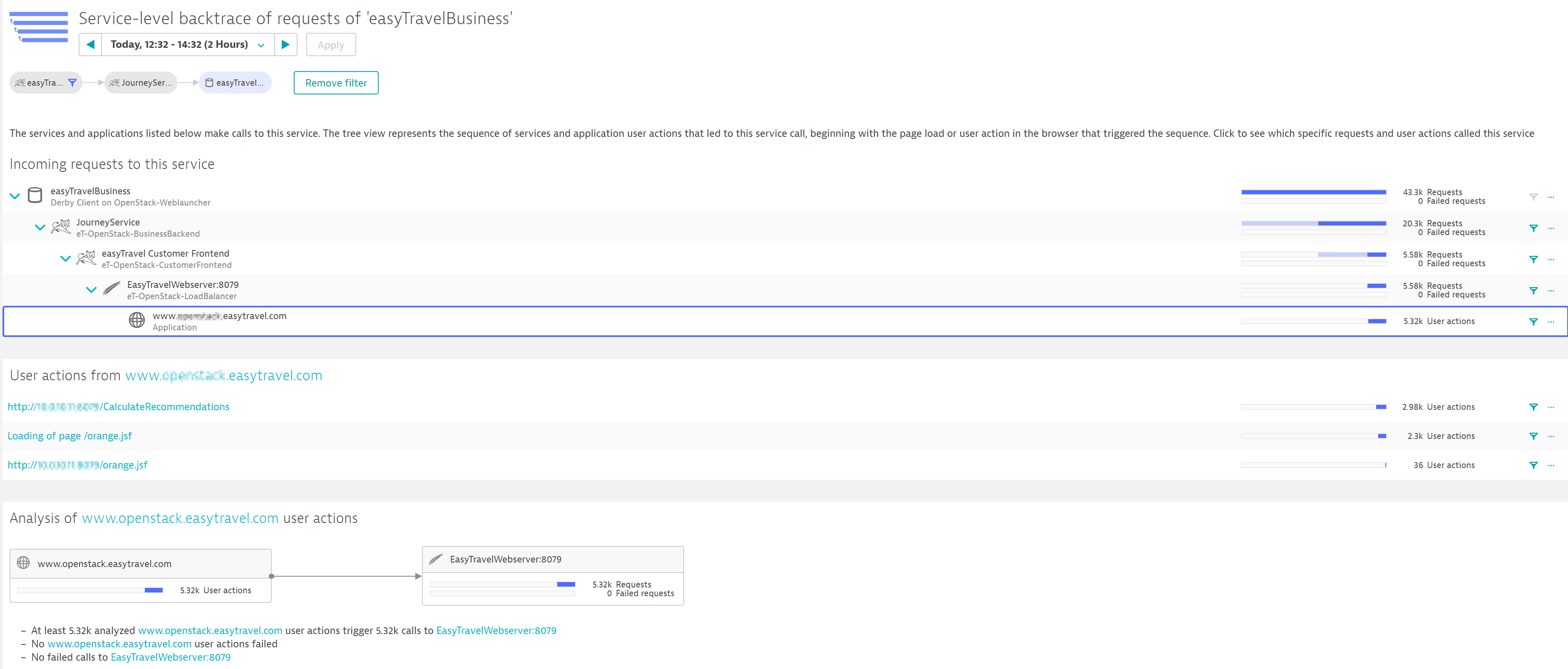Select the www.openstack.easytravel.com analysis box
1568x669 pixels.
click(x=141, y=576)
